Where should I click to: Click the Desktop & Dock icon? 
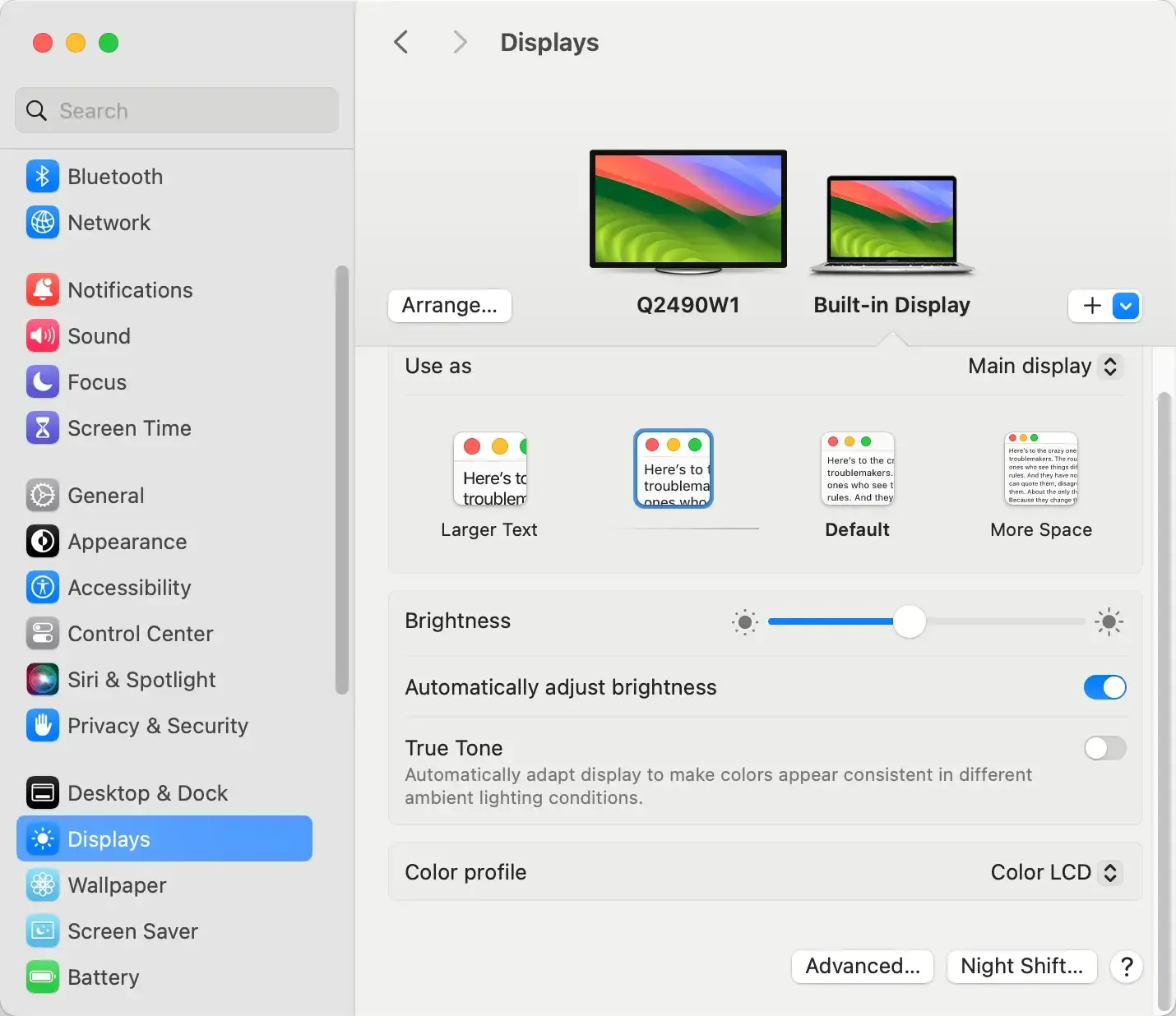coord(43,792)
